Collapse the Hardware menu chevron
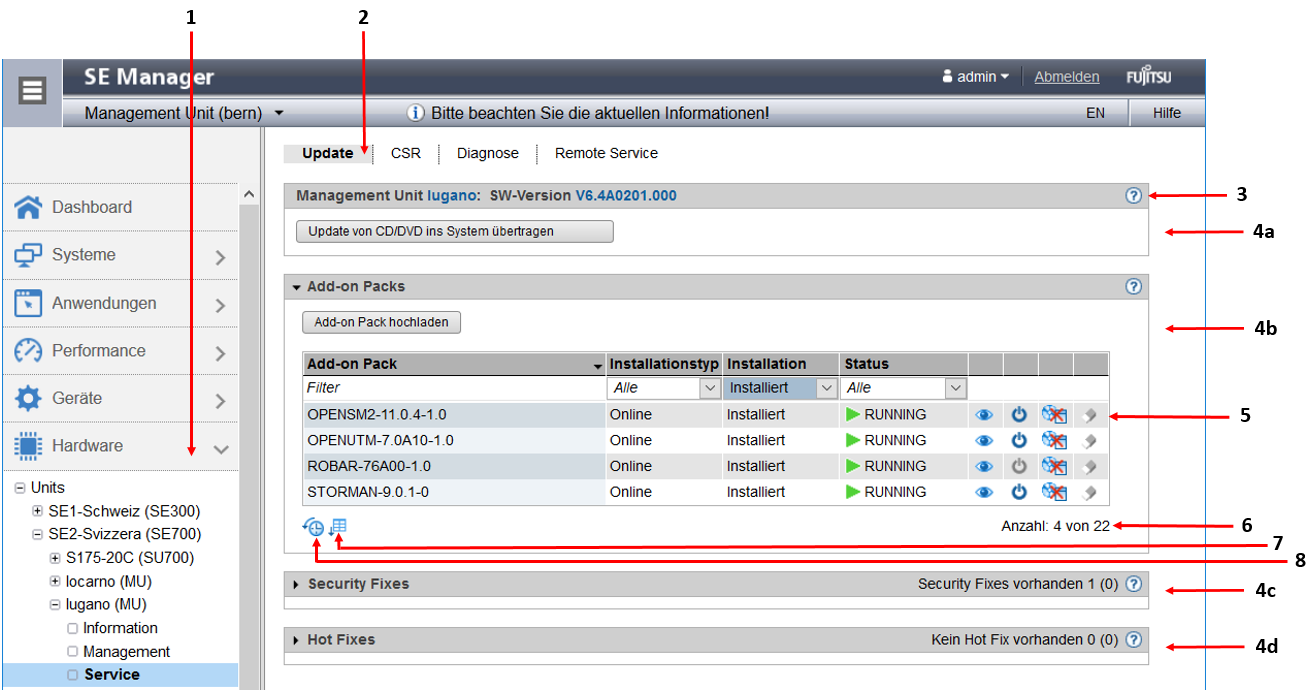This screenshot has height=694, width=1313. (x=221, y=449)
